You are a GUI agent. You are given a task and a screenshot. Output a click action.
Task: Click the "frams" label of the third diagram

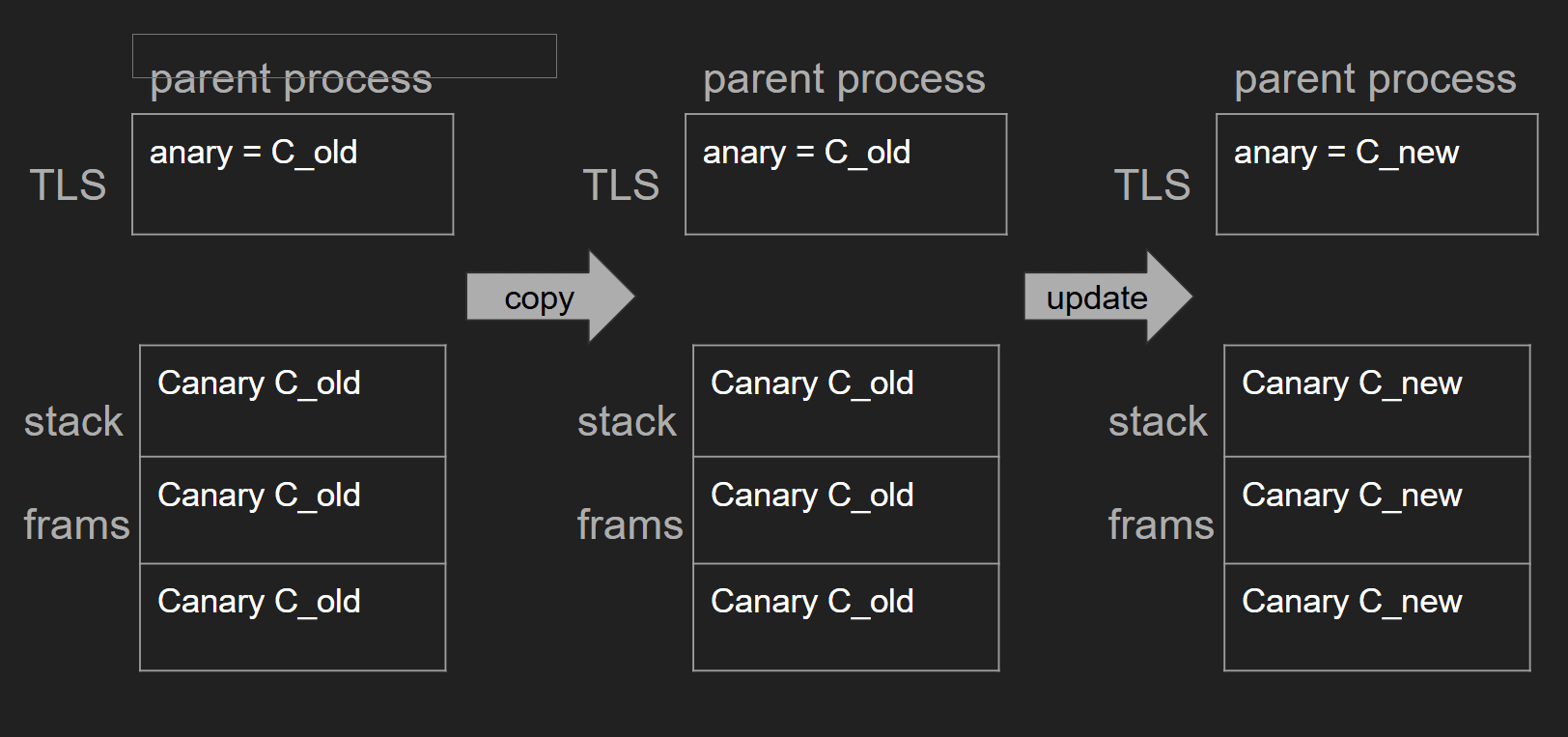[x=1161, y=524]
